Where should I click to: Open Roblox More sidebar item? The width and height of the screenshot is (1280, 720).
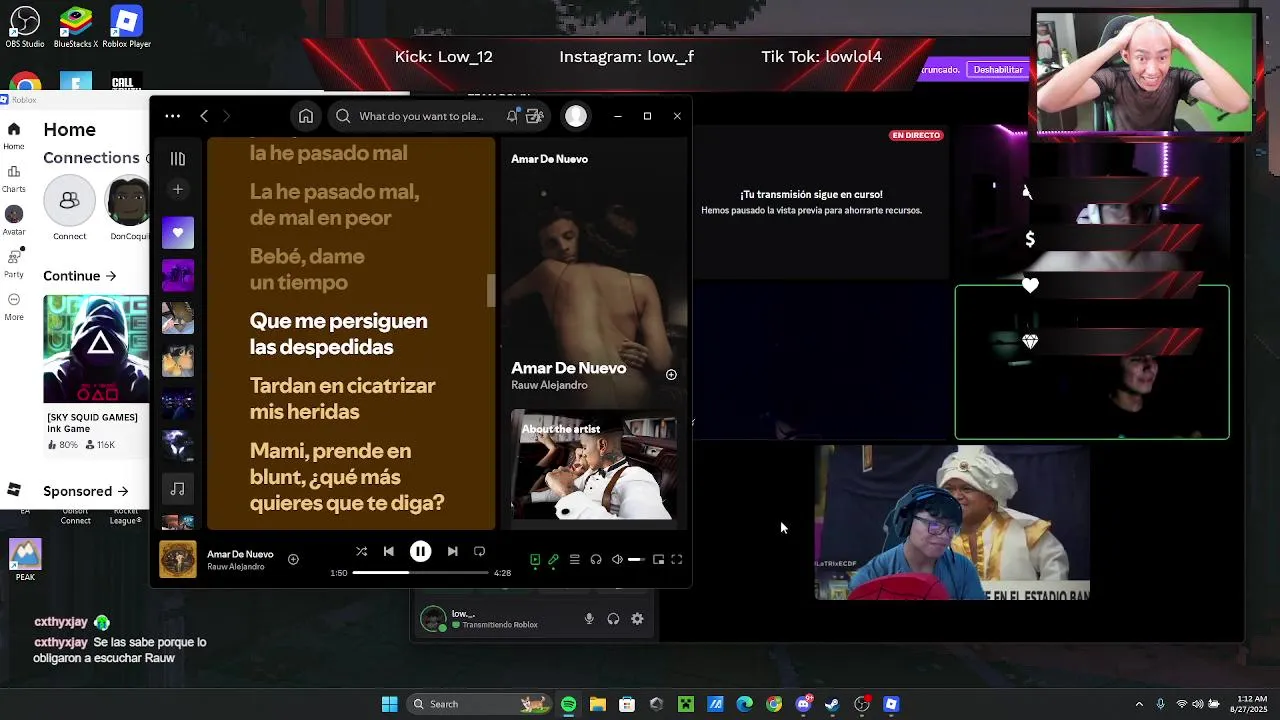pyautogui.click(x=14, y=306)
